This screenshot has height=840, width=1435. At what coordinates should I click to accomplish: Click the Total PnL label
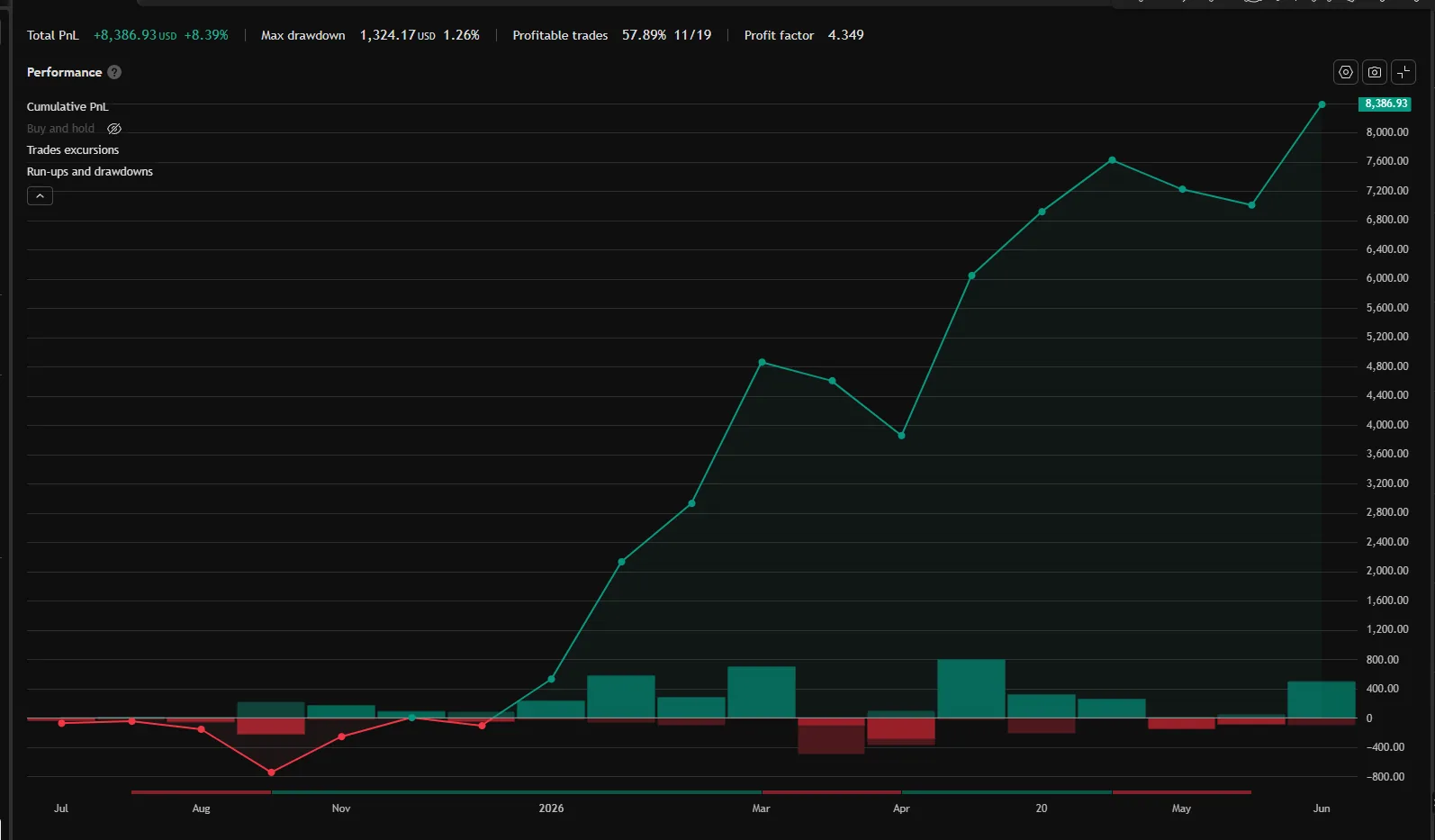coord(53,35)
